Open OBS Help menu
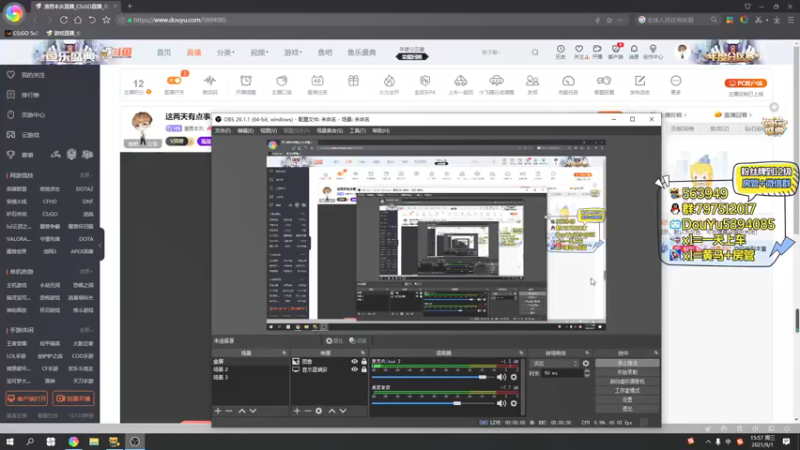 [381, 131]
